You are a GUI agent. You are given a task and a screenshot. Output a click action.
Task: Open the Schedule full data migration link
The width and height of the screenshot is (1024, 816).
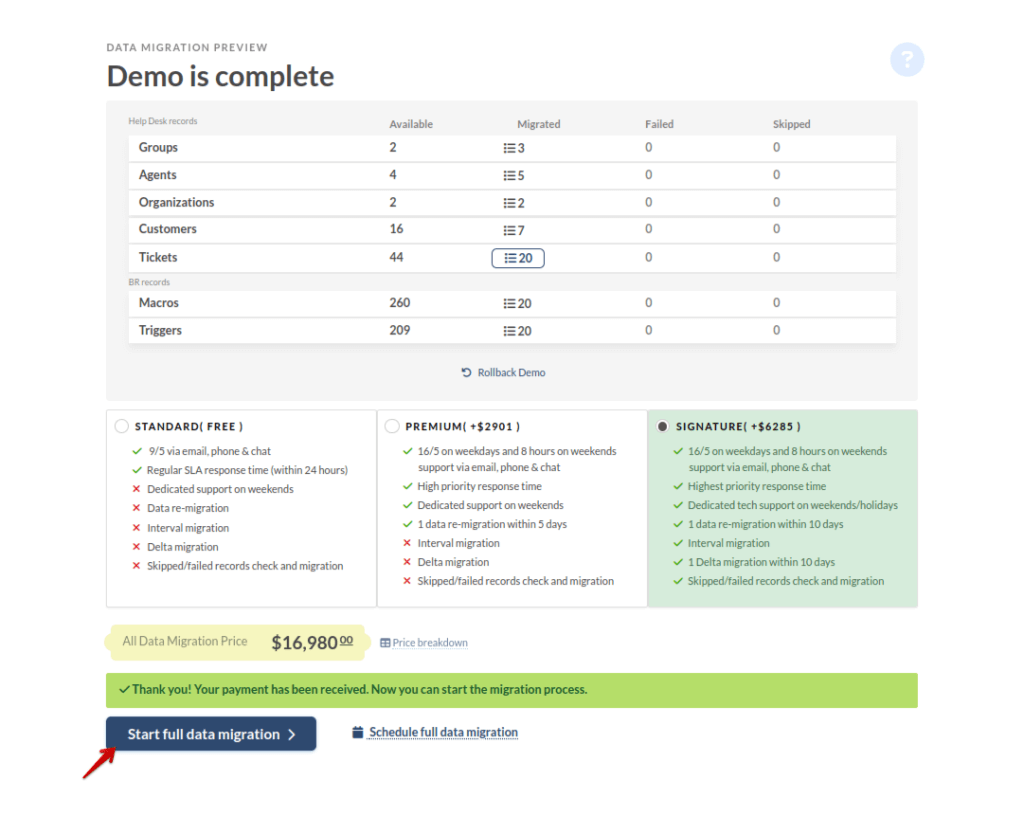pyautogui.click(x=442, y=732)
